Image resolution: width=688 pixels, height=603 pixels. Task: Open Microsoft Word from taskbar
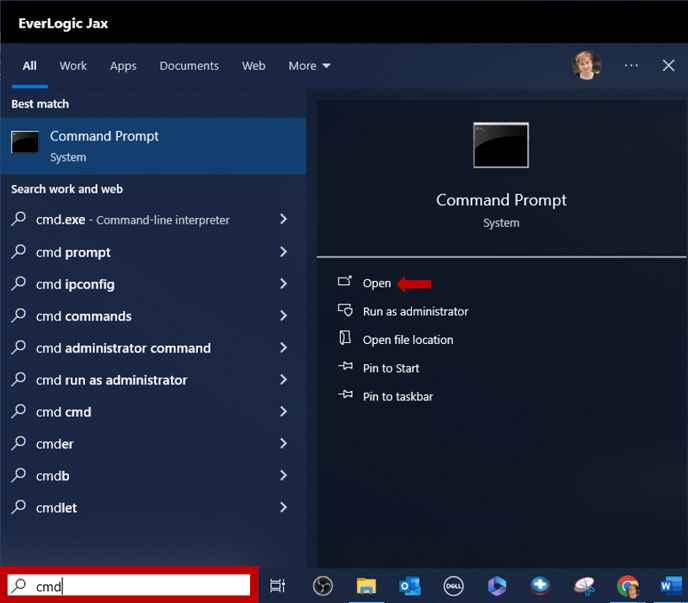click(671, 585)
